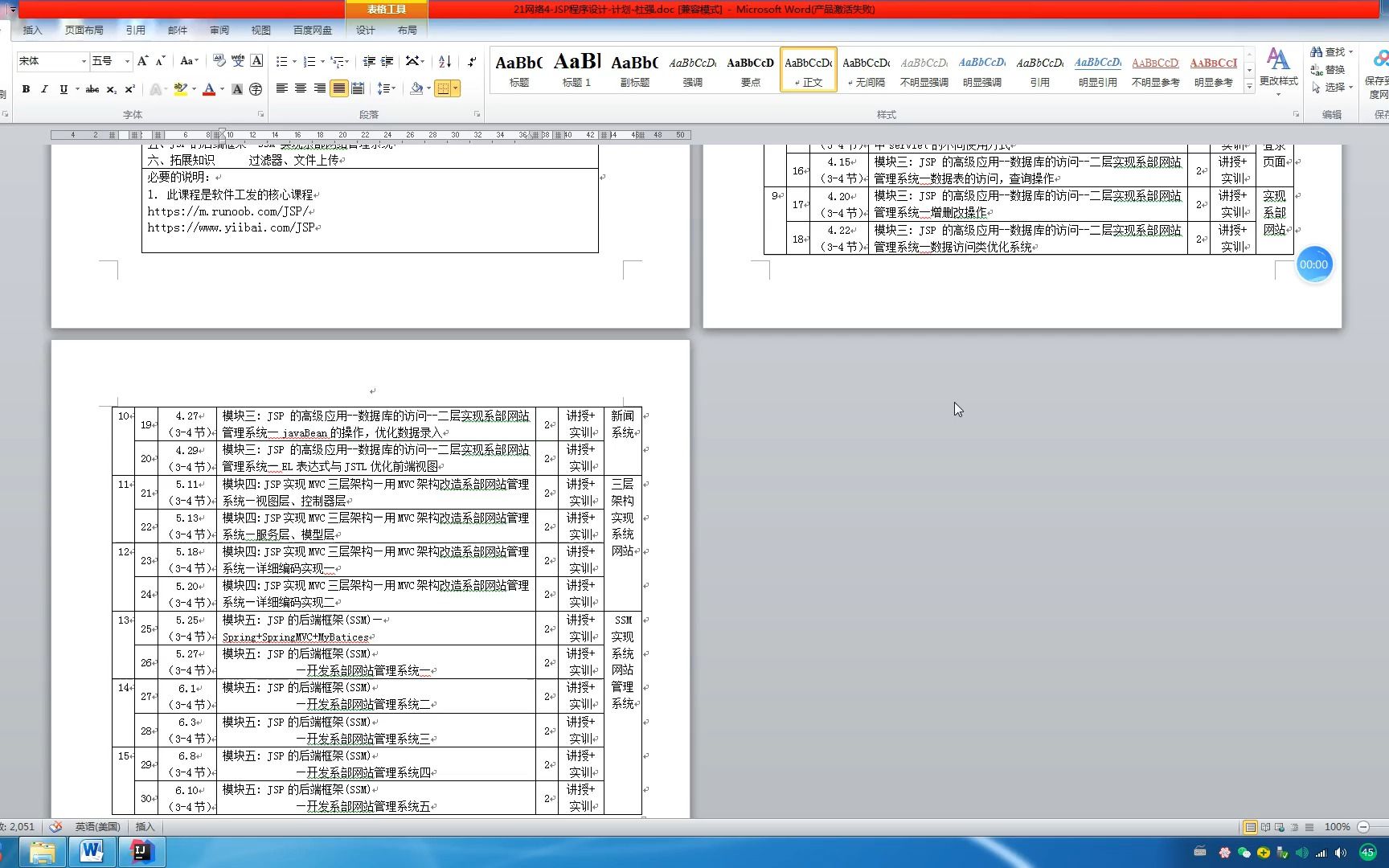Apply the 标题 1 style
1389x868 pixels.
[x=576, y=70]
